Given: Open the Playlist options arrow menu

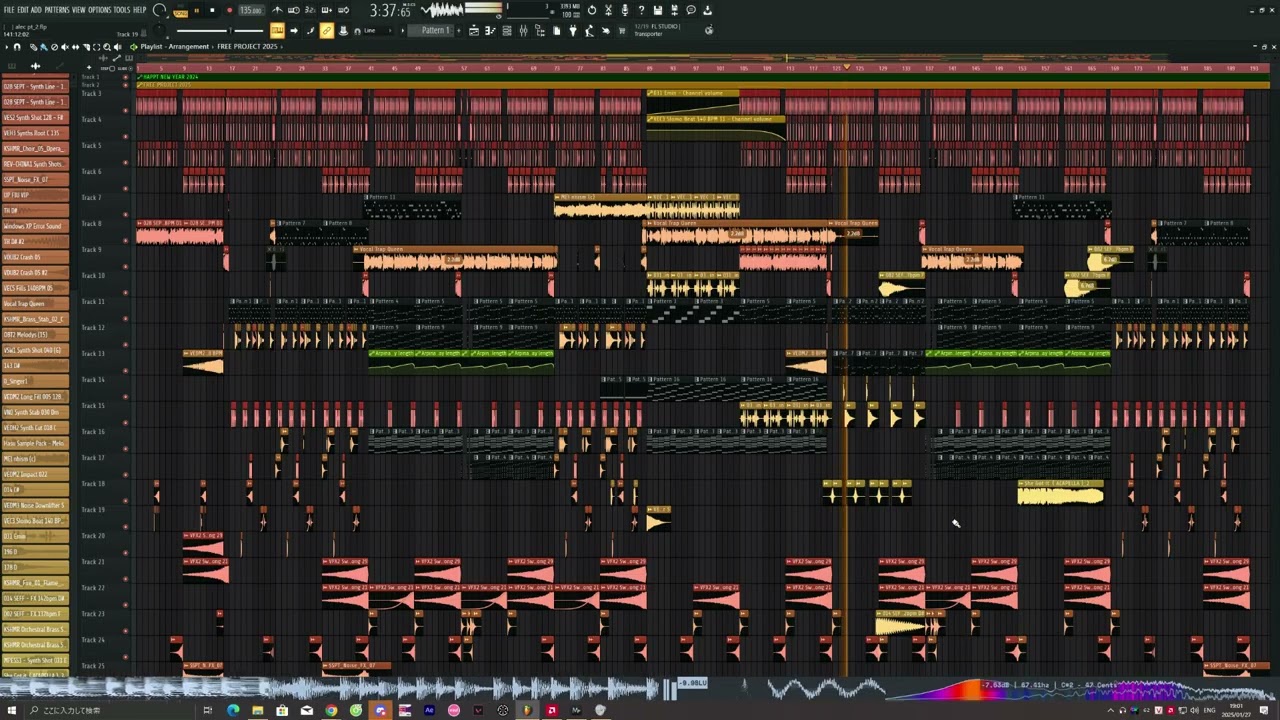Looking at the screenshot, I should click(7, 47).
